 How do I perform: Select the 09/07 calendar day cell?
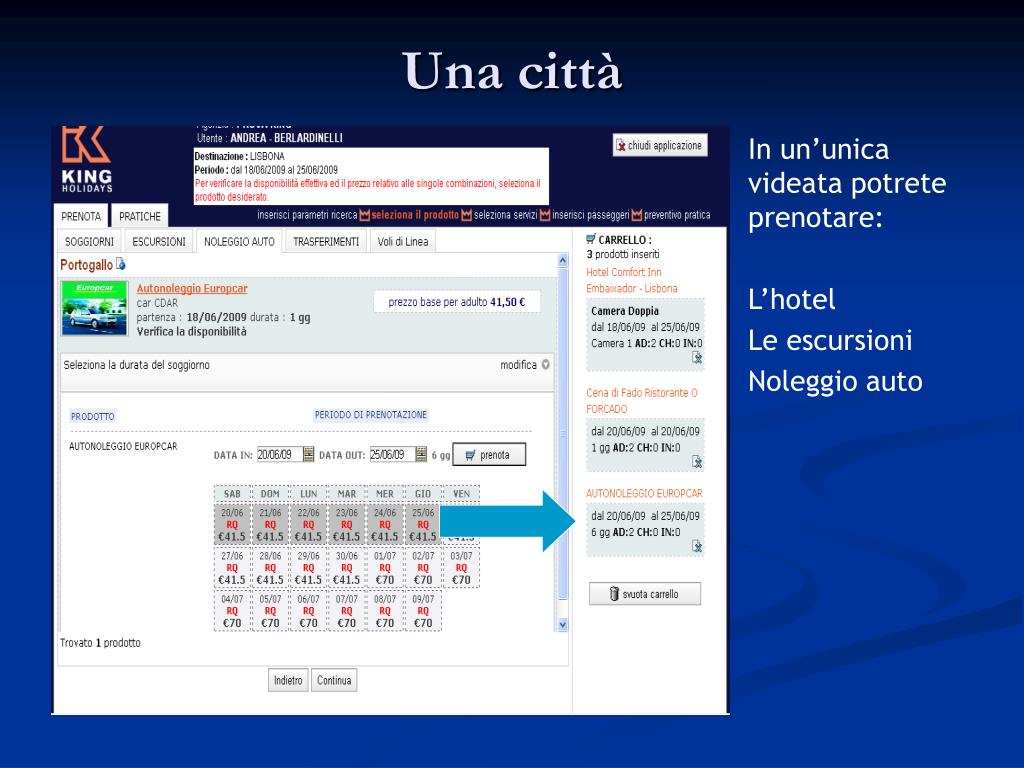pos(423,611)
